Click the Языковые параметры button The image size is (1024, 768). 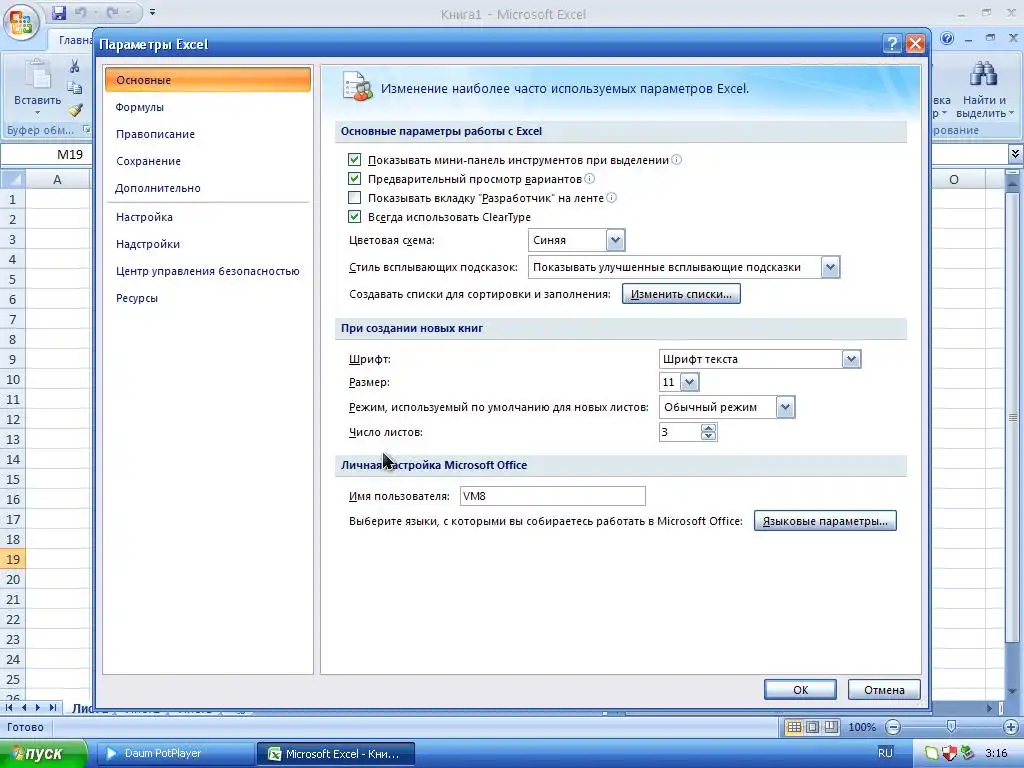(x=825, y=521)
